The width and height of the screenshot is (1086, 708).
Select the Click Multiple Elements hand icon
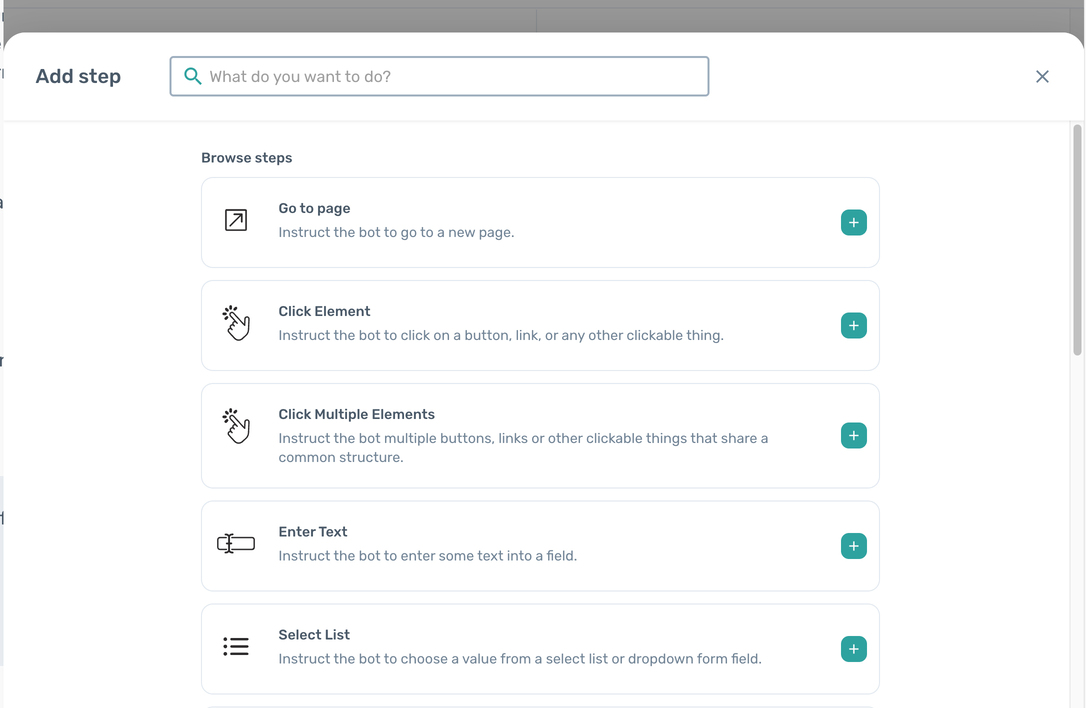[236, 426]
